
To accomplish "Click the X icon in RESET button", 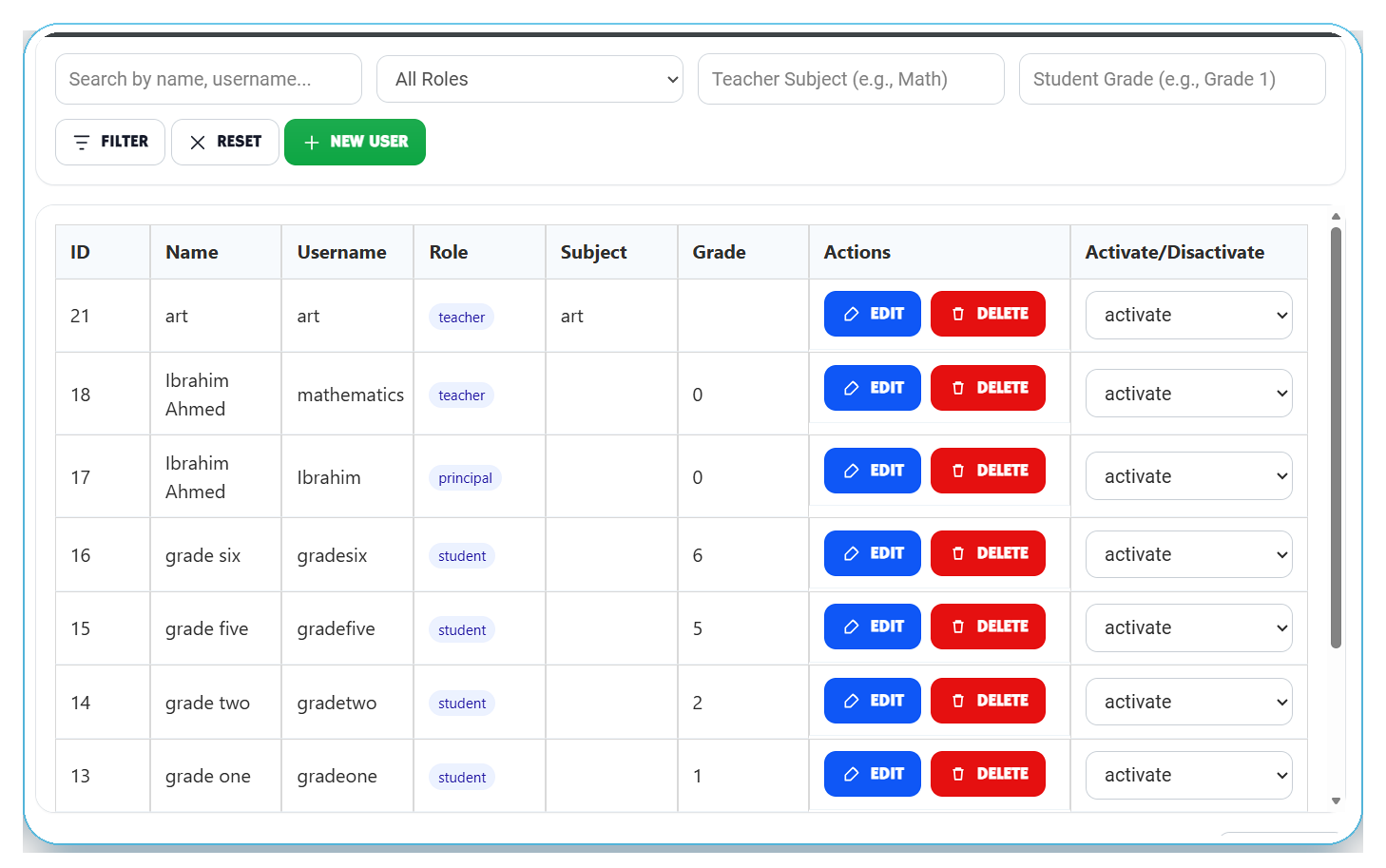I will [198, 143].
